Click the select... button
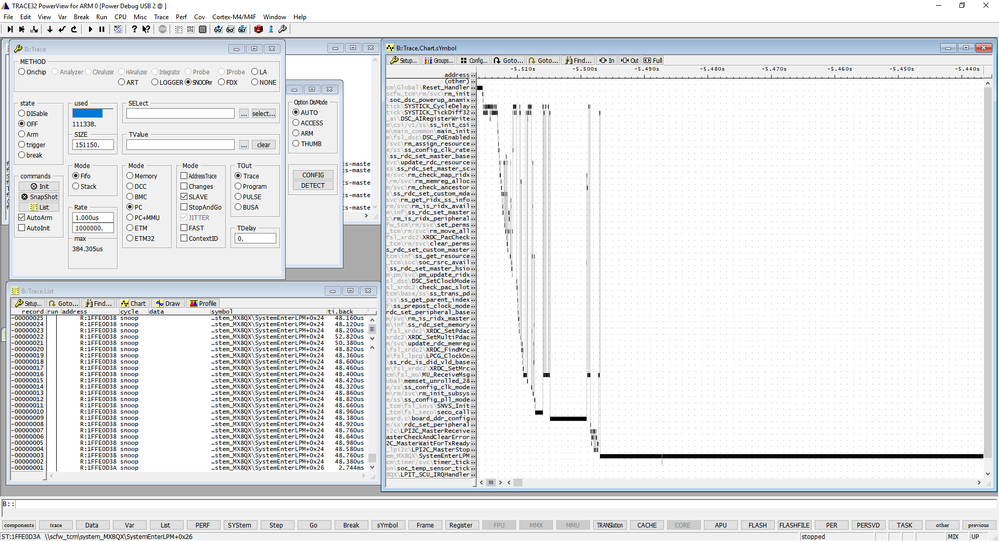This screenshot has height=541, width=999. [x=263, y=113]
